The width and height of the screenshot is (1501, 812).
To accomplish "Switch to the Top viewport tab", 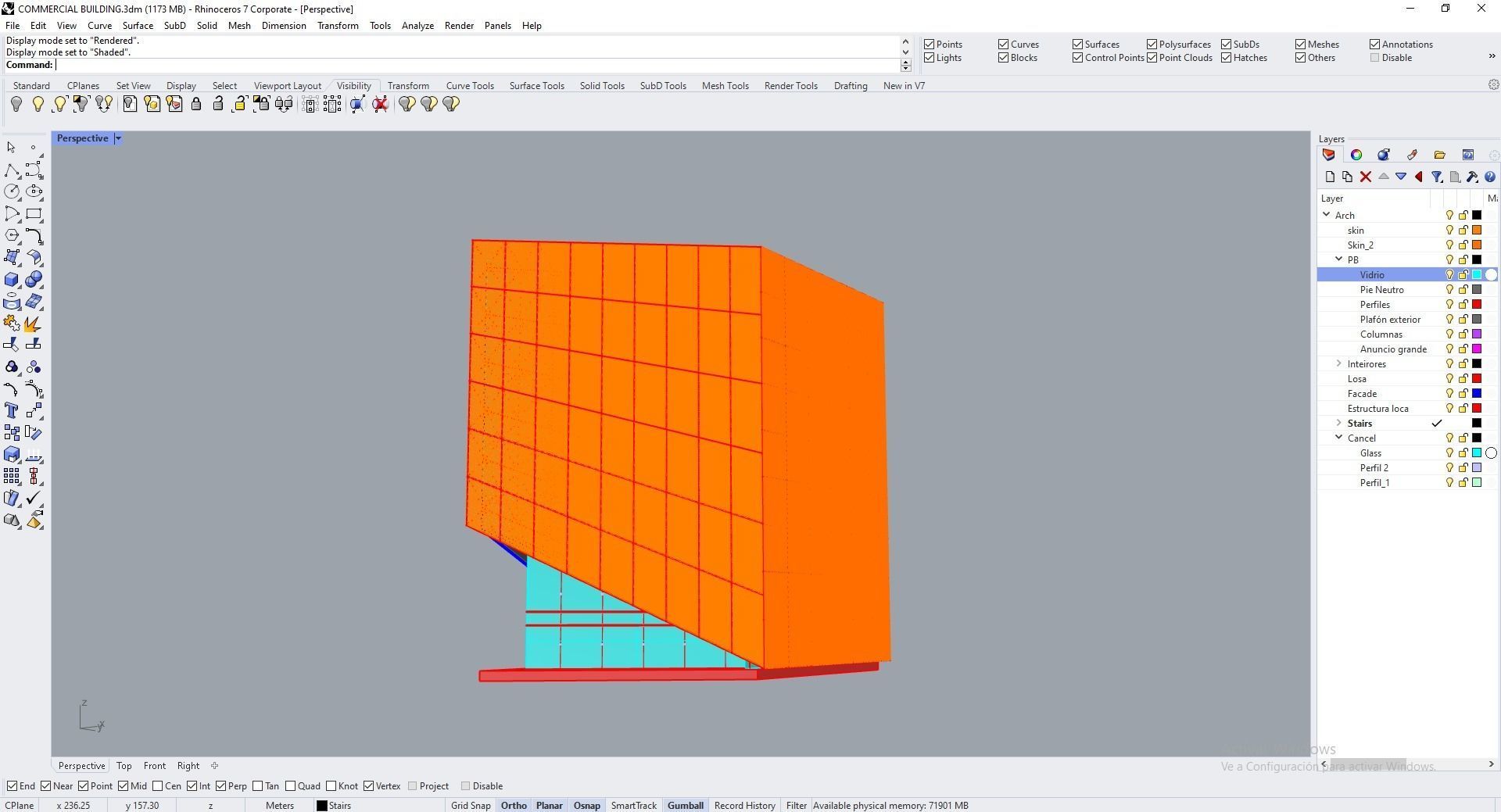I will click(x=124, y=766).
